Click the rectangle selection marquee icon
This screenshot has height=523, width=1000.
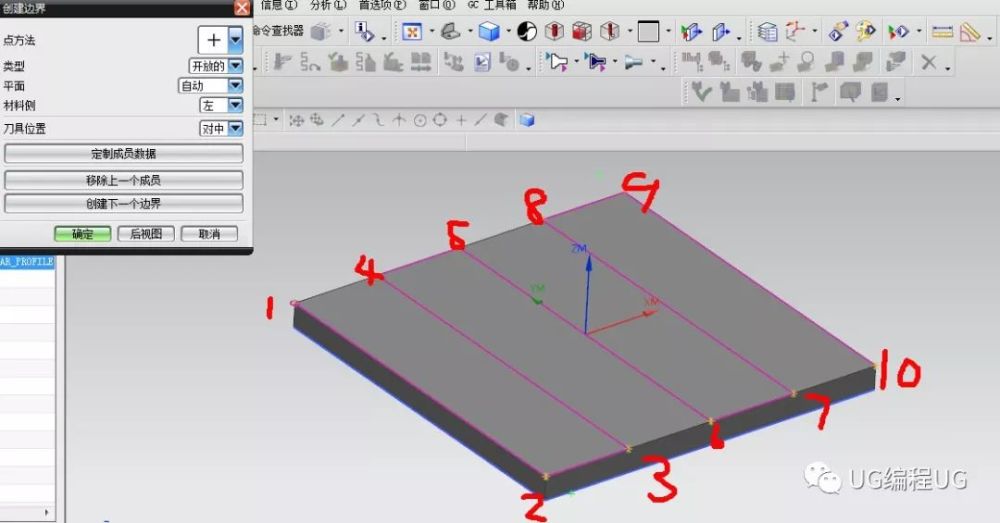tap(260, 119)
